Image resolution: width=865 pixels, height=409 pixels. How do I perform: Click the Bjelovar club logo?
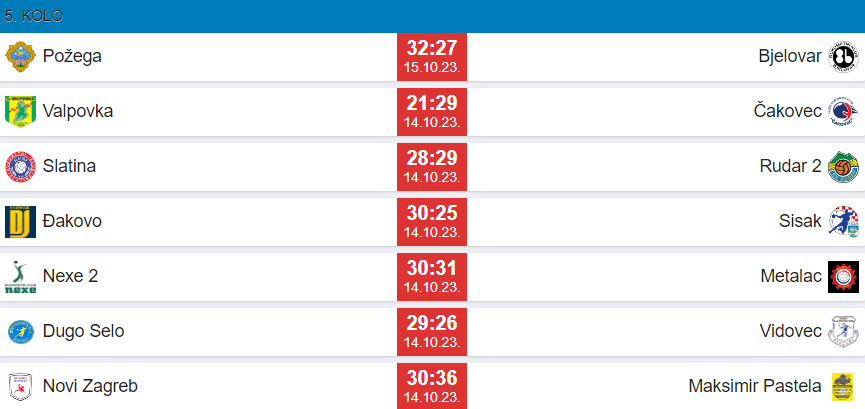843,56
